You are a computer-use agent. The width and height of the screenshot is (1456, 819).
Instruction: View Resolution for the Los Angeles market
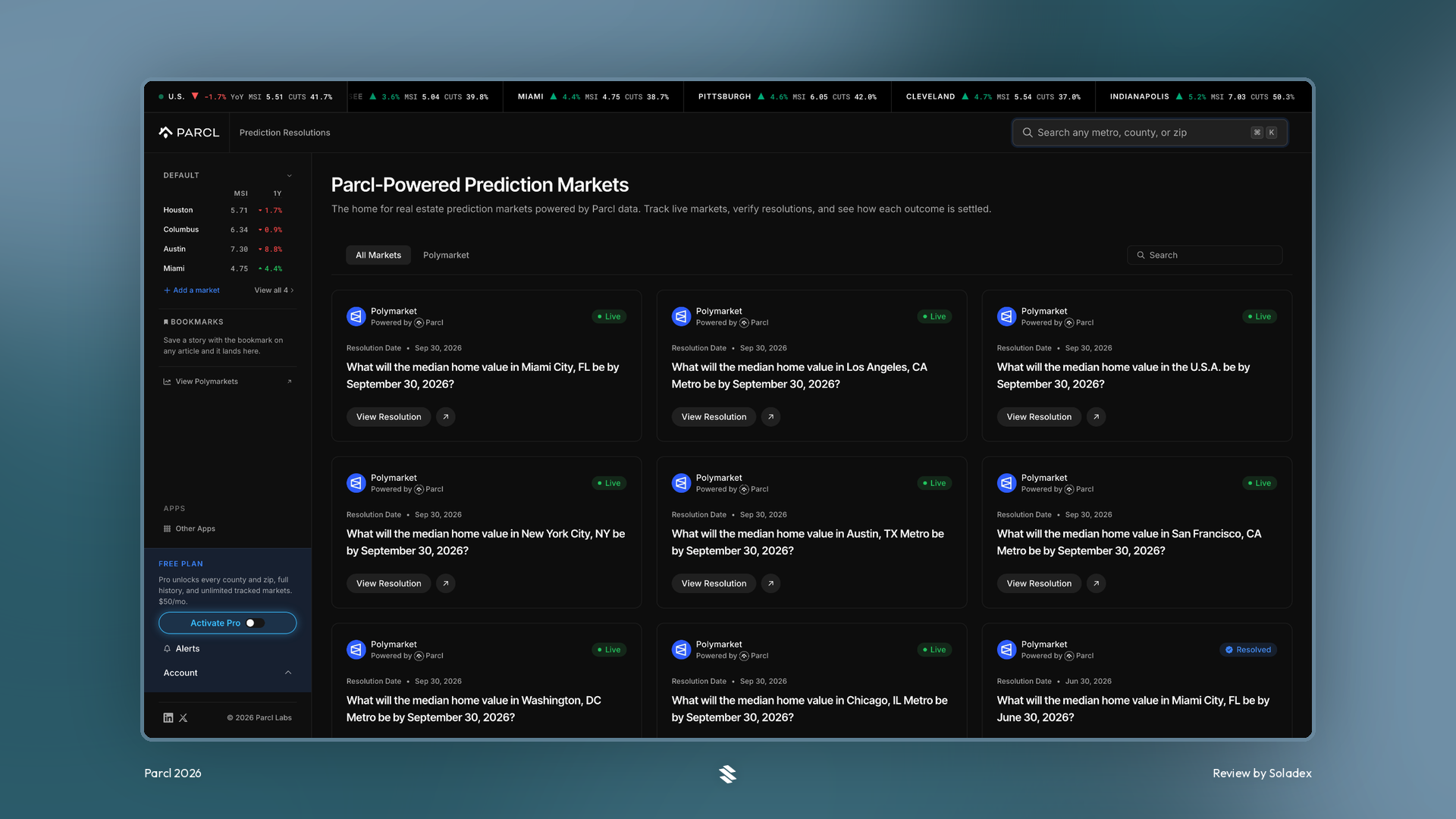click(714, 417)
